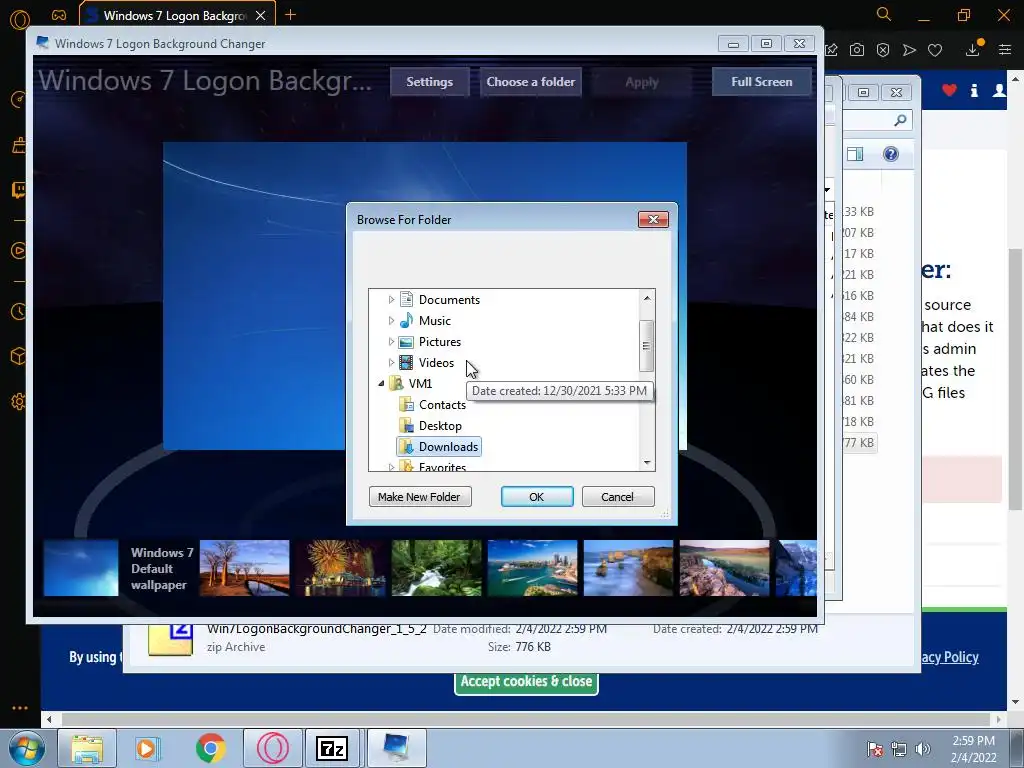
Task: Click the network tray icon
Action: [x=899, y=749]
